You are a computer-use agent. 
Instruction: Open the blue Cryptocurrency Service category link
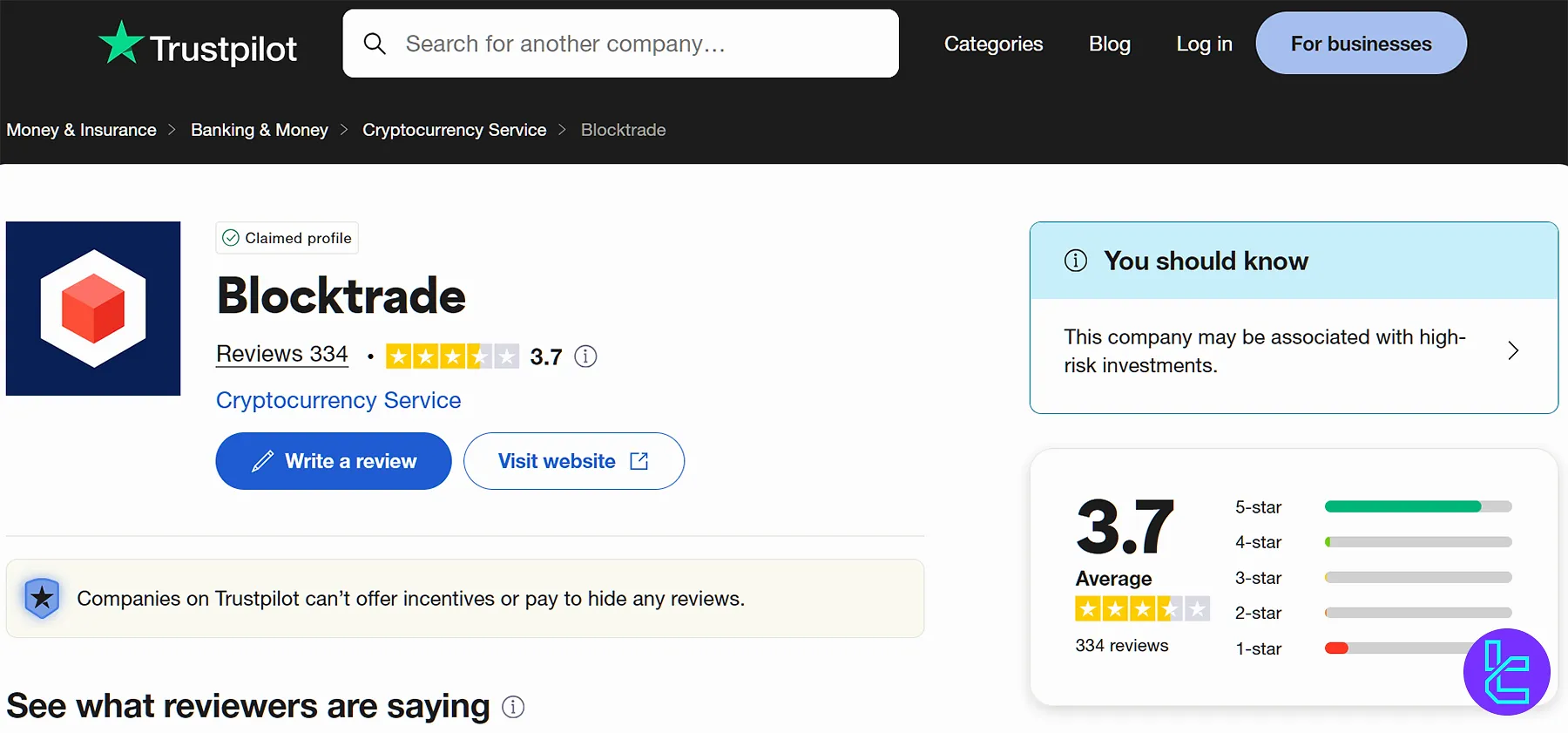[x=338, y=400]
